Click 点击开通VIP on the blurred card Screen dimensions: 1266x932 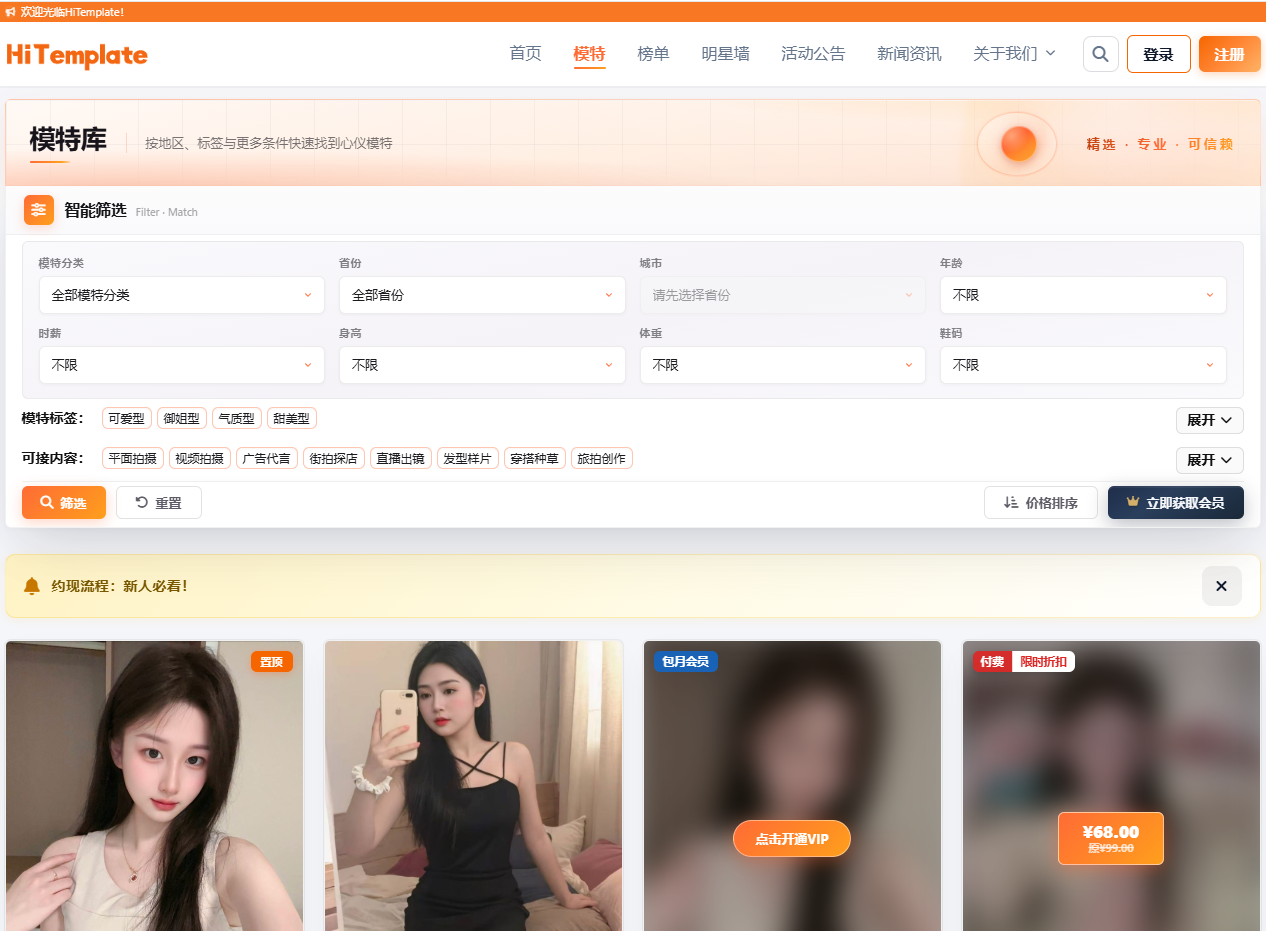791,838
